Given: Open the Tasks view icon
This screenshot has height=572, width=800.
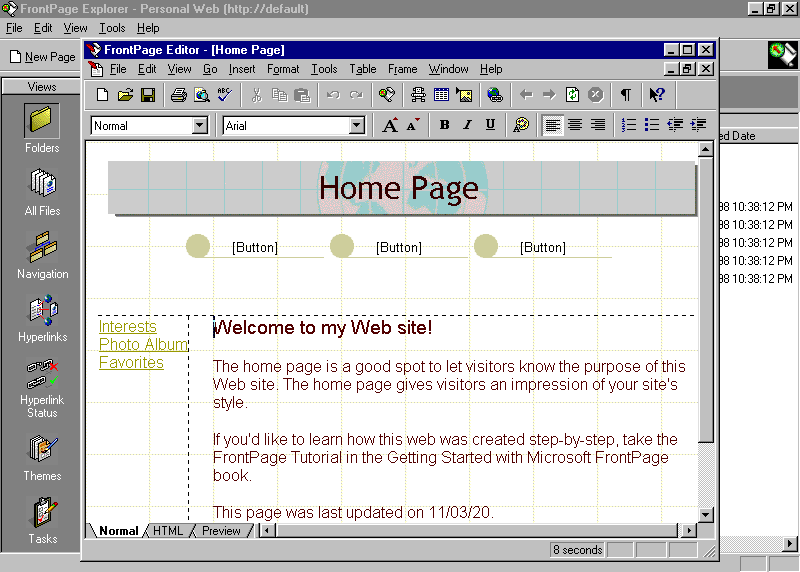Looking at the screenshot, I should (42, 520).
